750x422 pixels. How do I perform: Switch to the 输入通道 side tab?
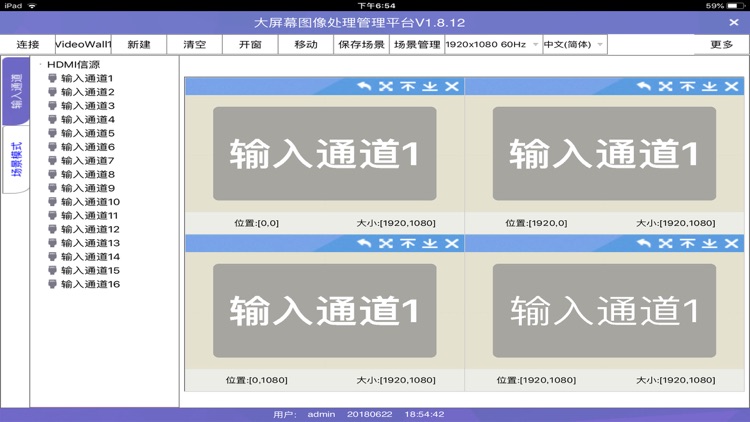(x=16, y=91)
